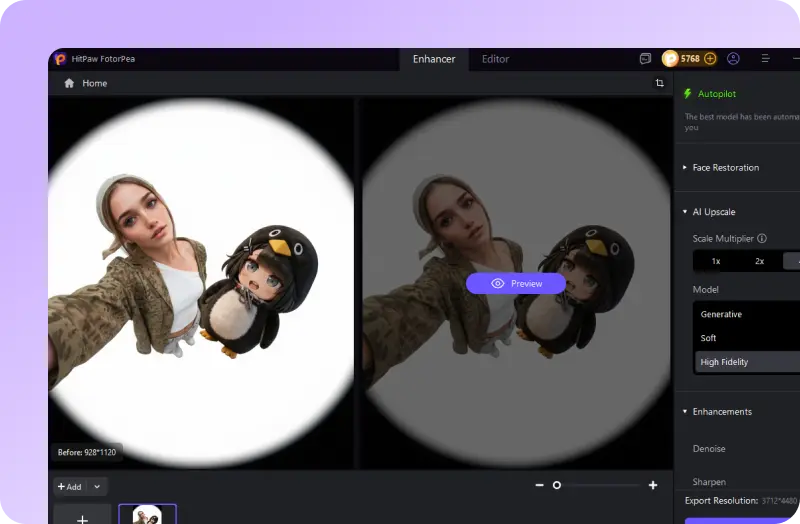Click the Model label
The image size is (800, 524).
(705, 289)
